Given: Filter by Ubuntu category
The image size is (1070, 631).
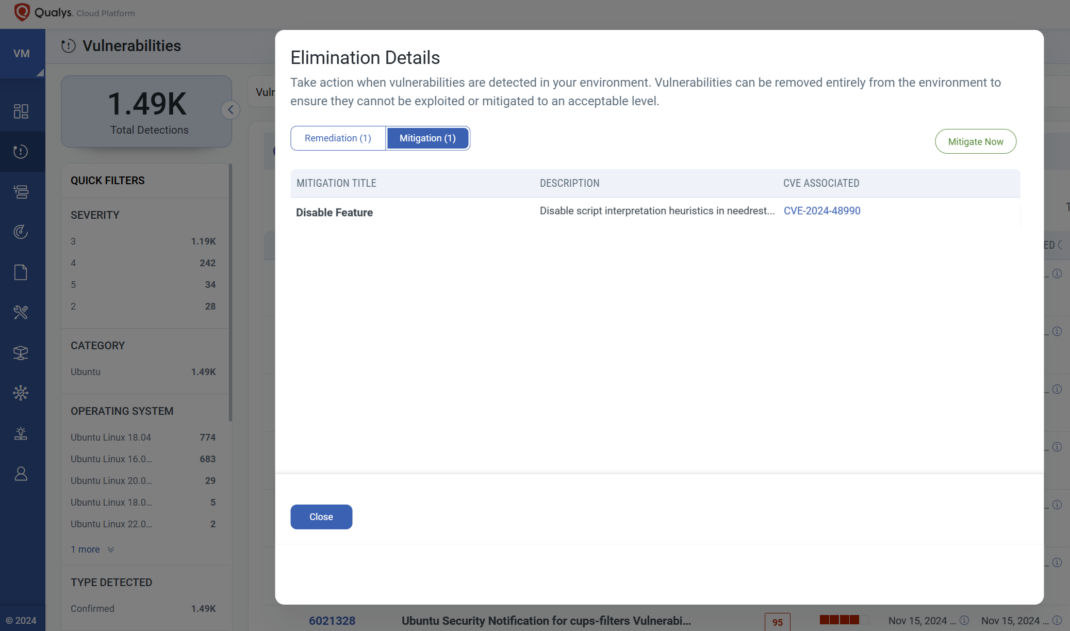Looking at the screenshot, I should click(143, 372).
